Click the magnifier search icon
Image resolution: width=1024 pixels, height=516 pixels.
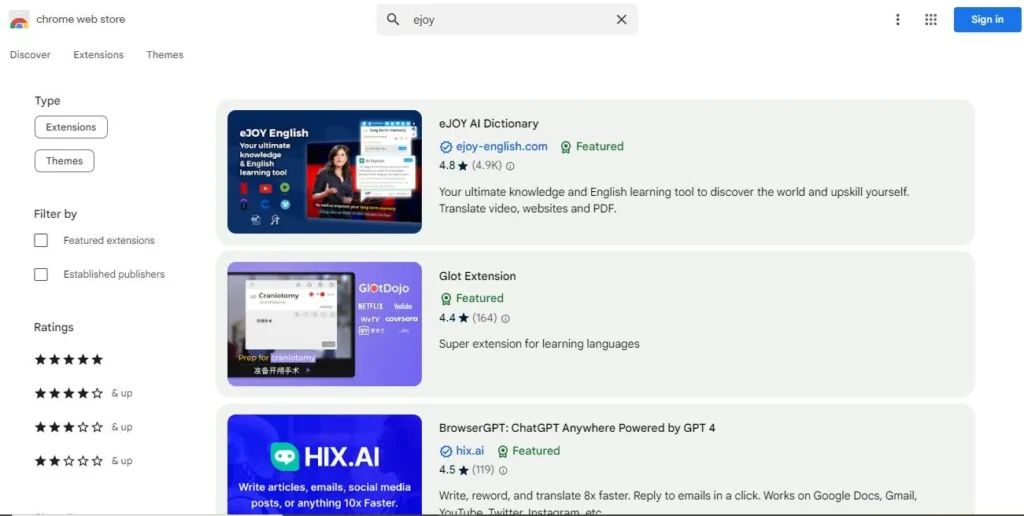point(392,20)
